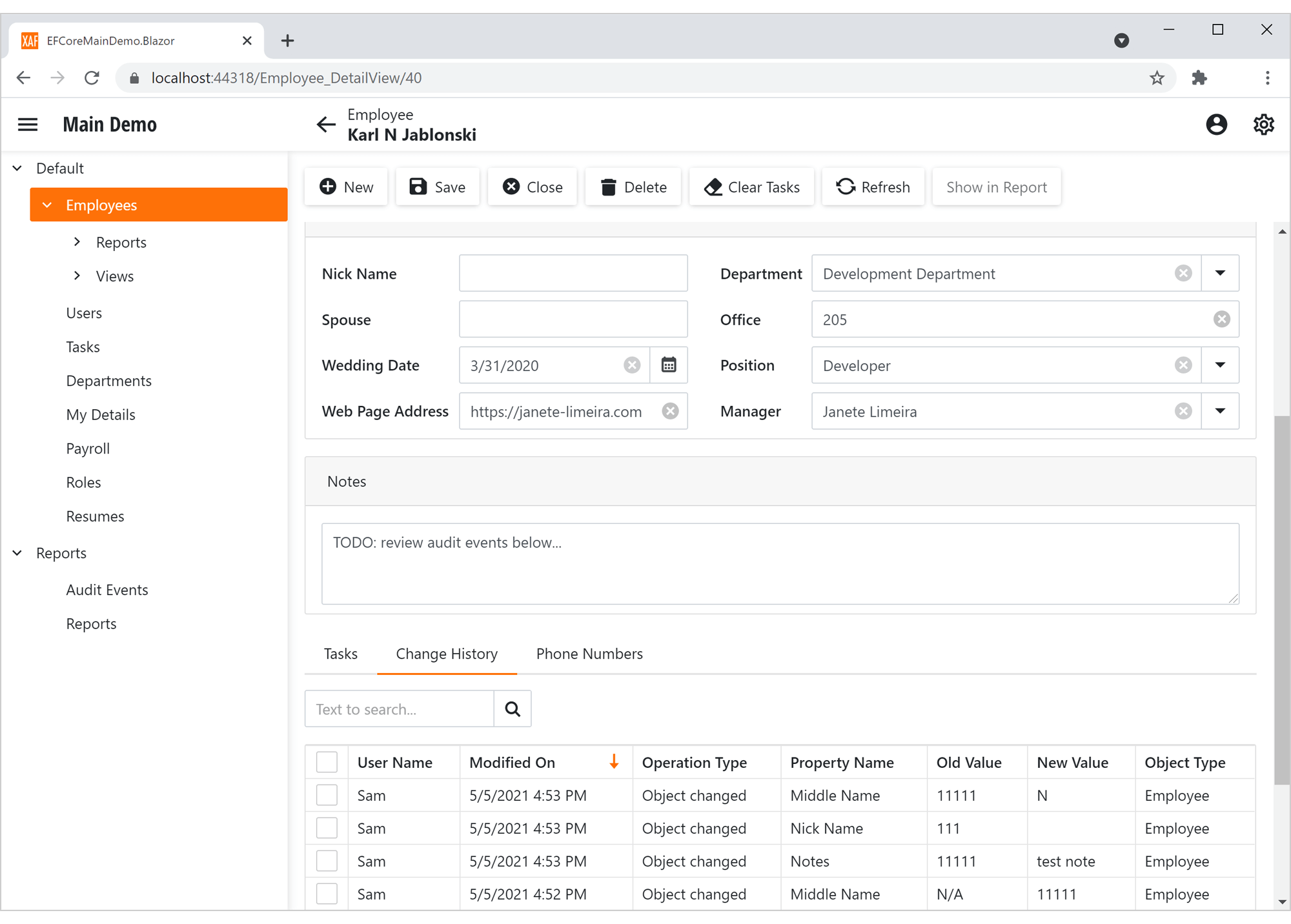Select the checkbox on the 4:52 PM row

327,894
